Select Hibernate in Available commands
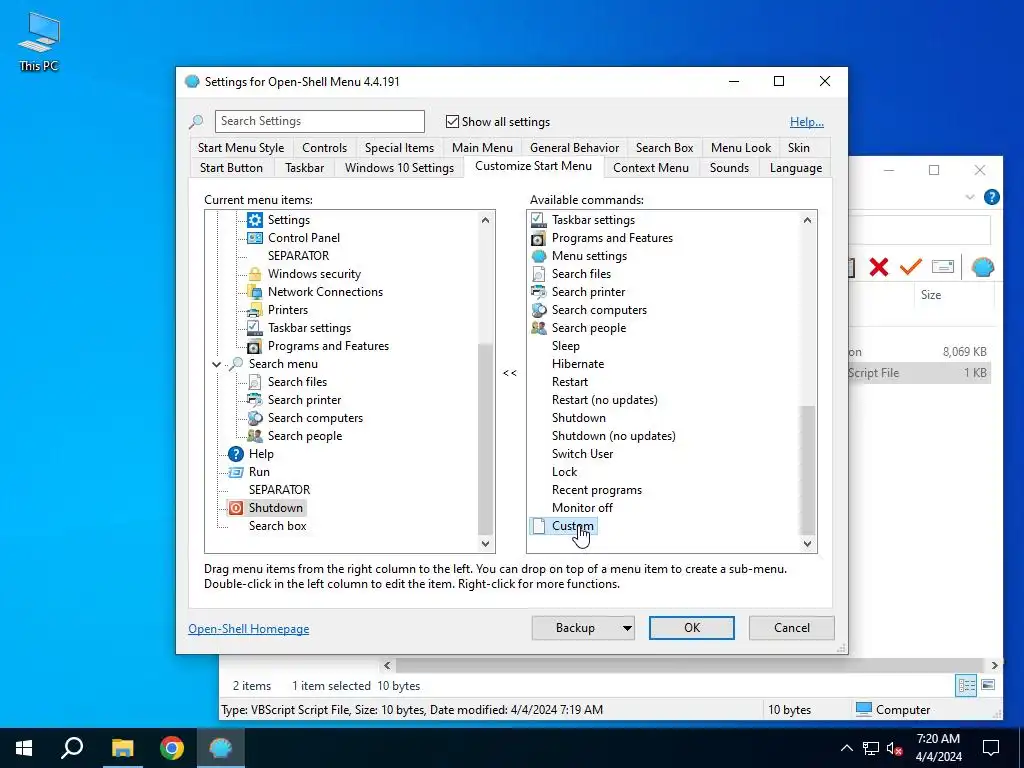 tap(578, 364)
